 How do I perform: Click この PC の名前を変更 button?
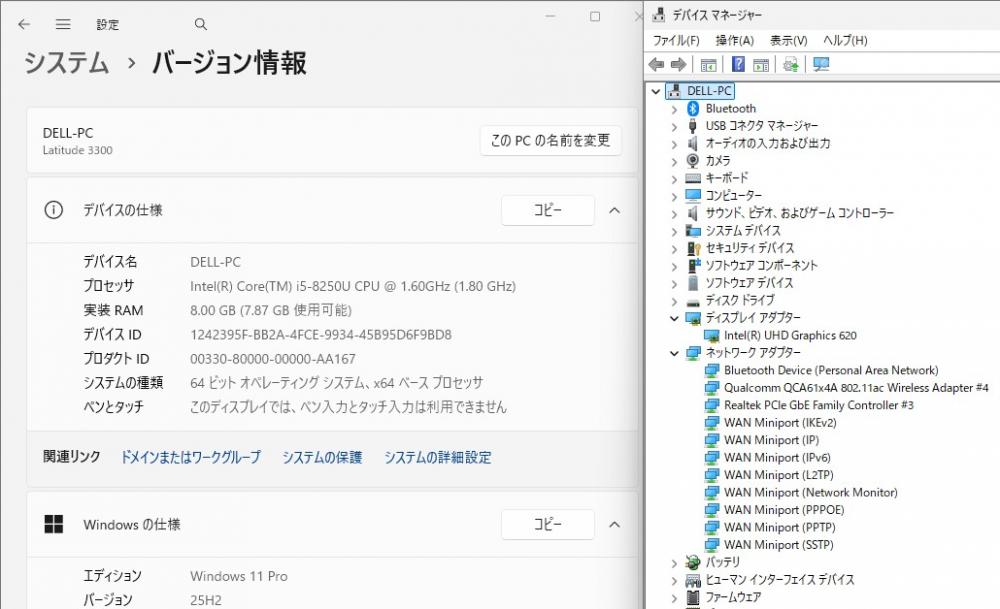pos(550,140)
